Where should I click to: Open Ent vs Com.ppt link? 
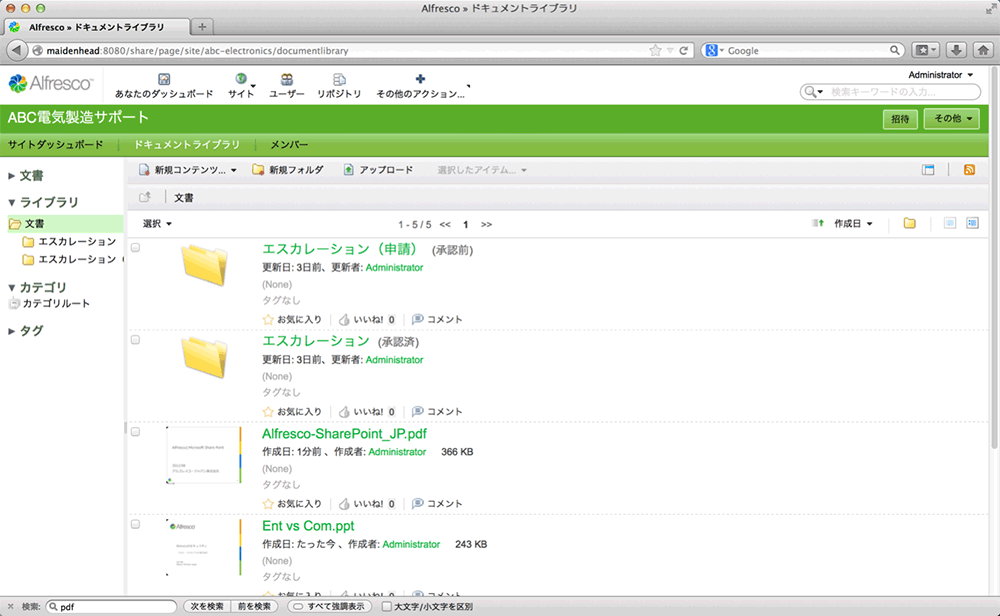(x=308, y=526)
